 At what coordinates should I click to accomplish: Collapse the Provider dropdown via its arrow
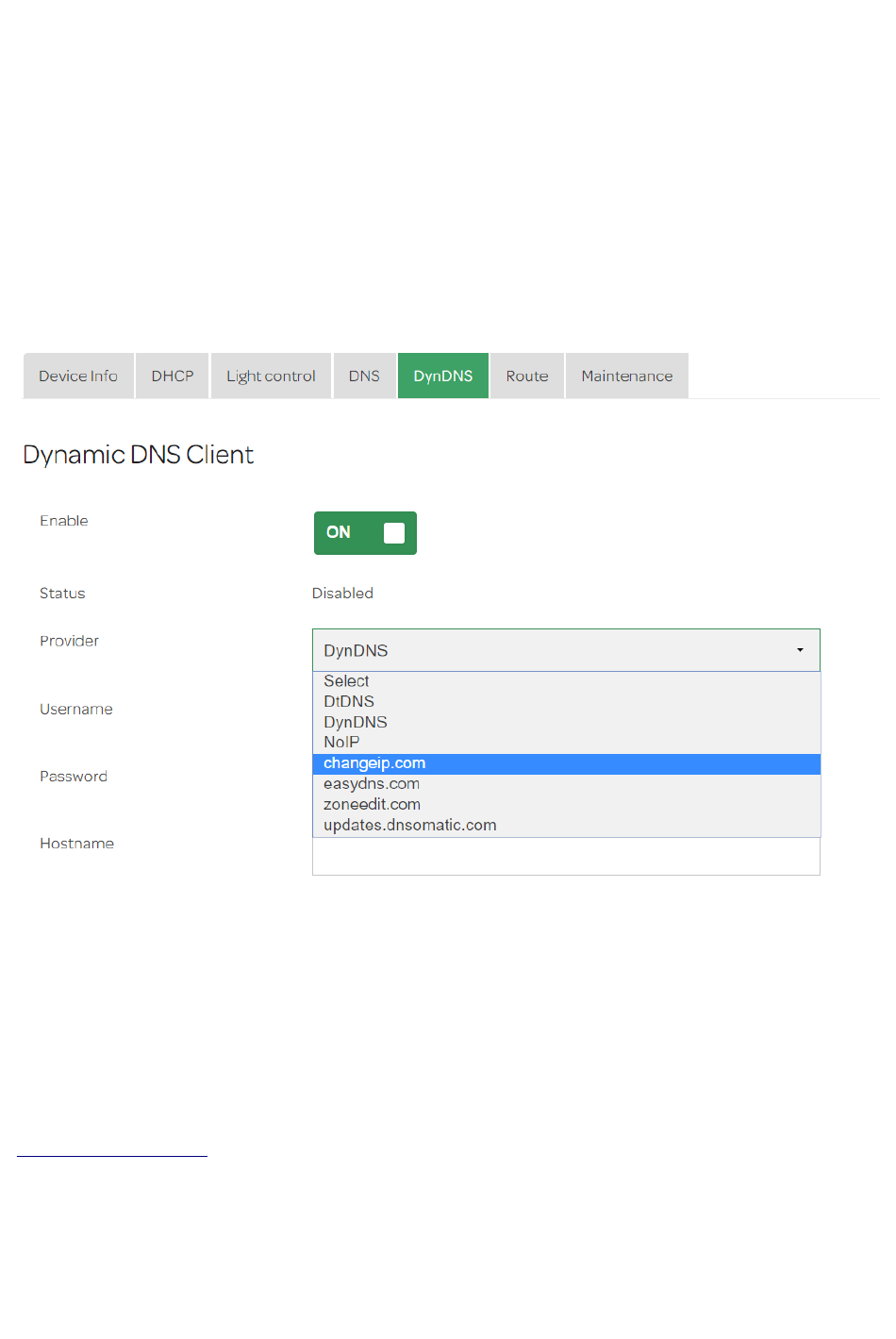(x=800, y=650)
